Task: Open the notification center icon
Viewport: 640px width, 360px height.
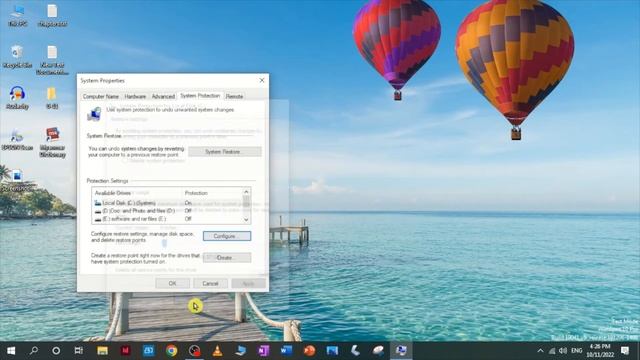Action: [625, 350]
